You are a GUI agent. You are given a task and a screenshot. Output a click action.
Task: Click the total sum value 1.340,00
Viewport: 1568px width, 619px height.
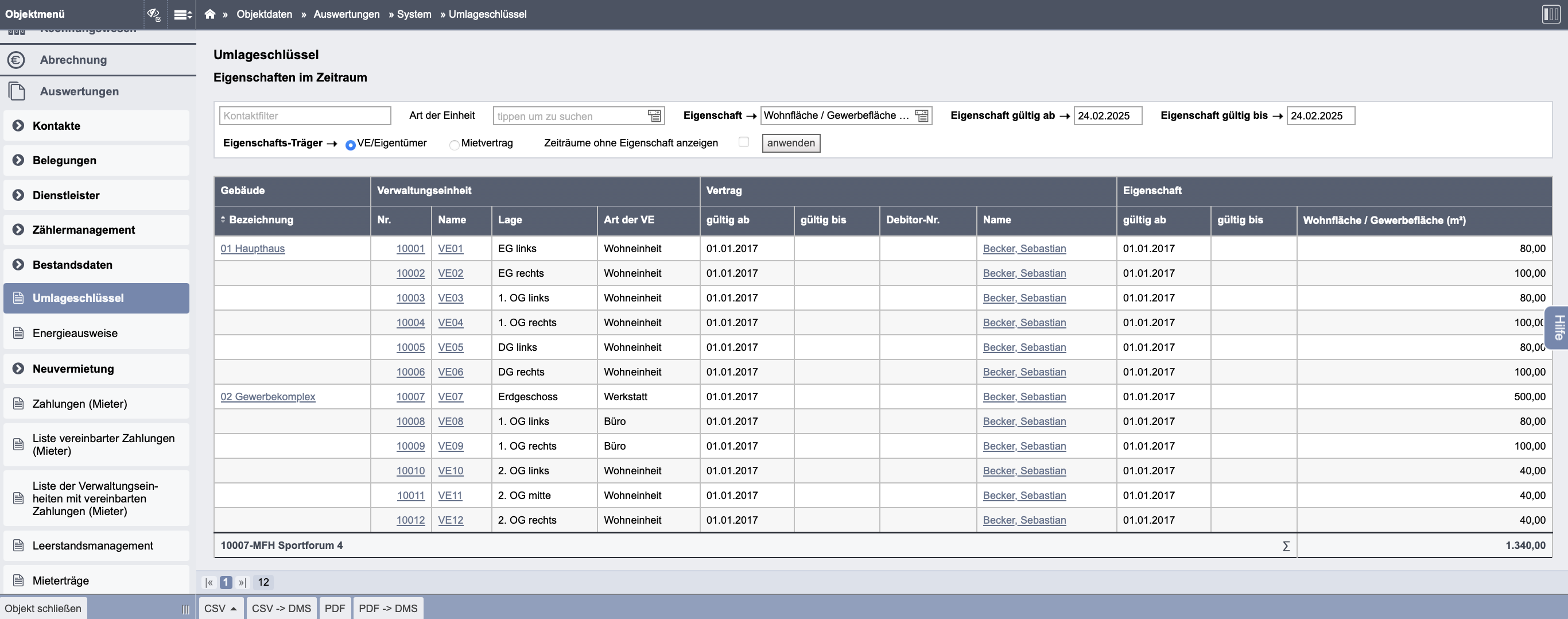point(1526,546)
